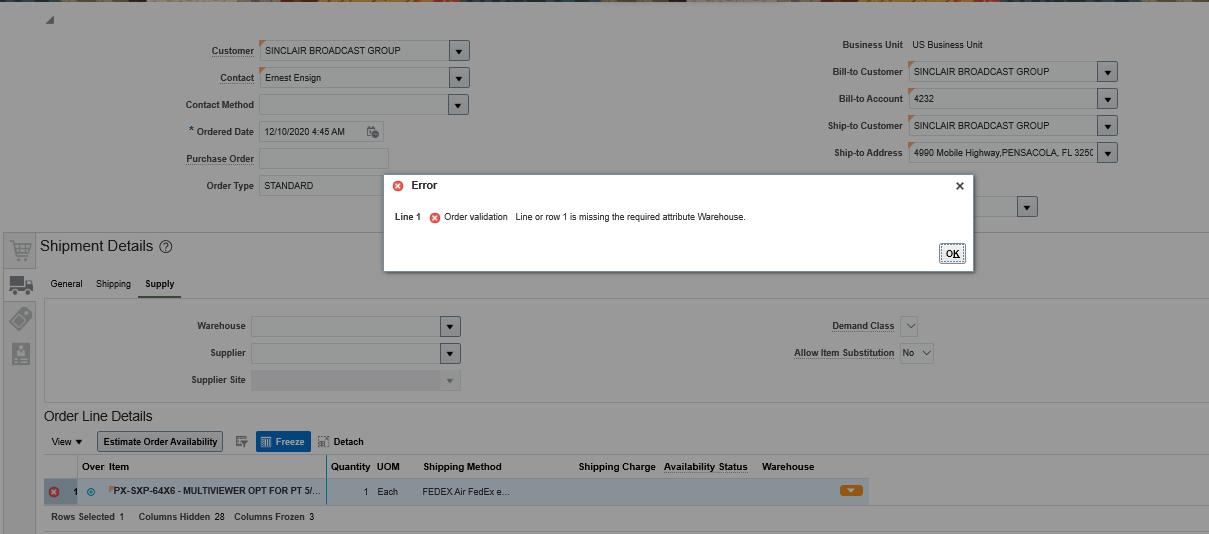Click the Detach button
Image resolution: width=1209 pixels, height=534 pixels.
pos(341,442)
